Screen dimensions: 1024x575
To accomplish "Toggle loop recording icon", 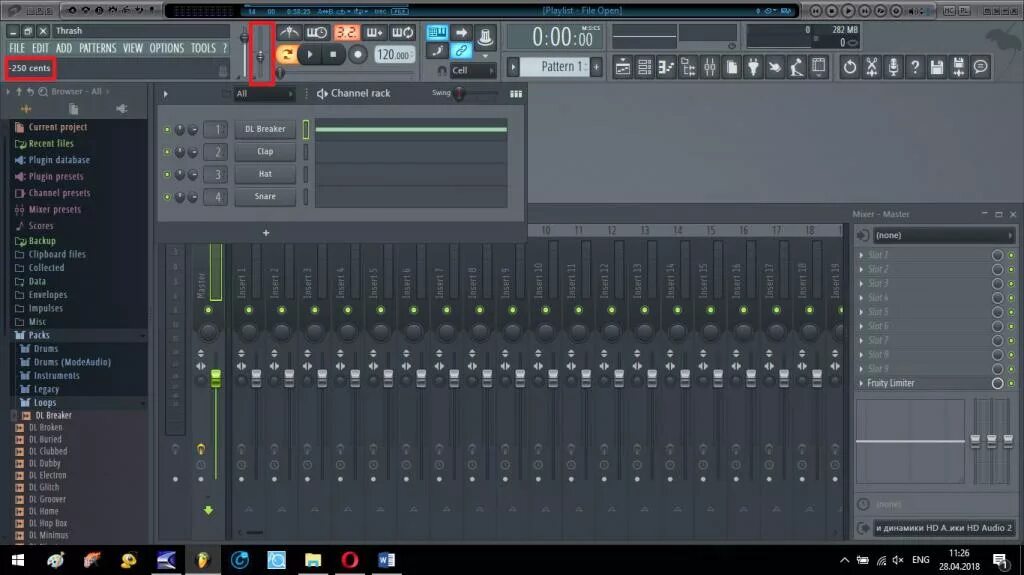I will tap(402, 33).
